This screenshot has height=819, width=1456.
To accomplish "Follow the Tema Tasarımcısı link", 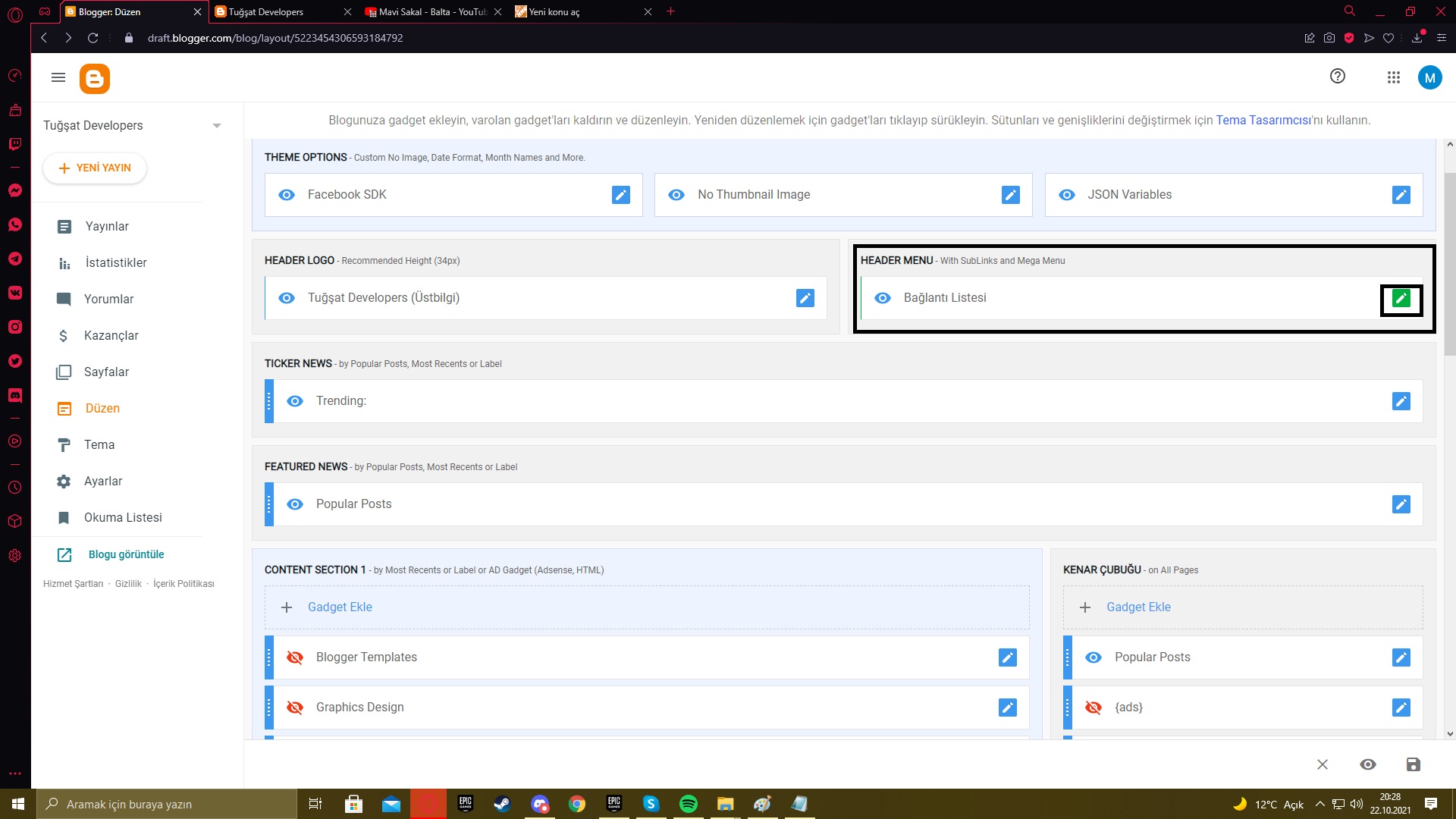I will pos(1263,121).
